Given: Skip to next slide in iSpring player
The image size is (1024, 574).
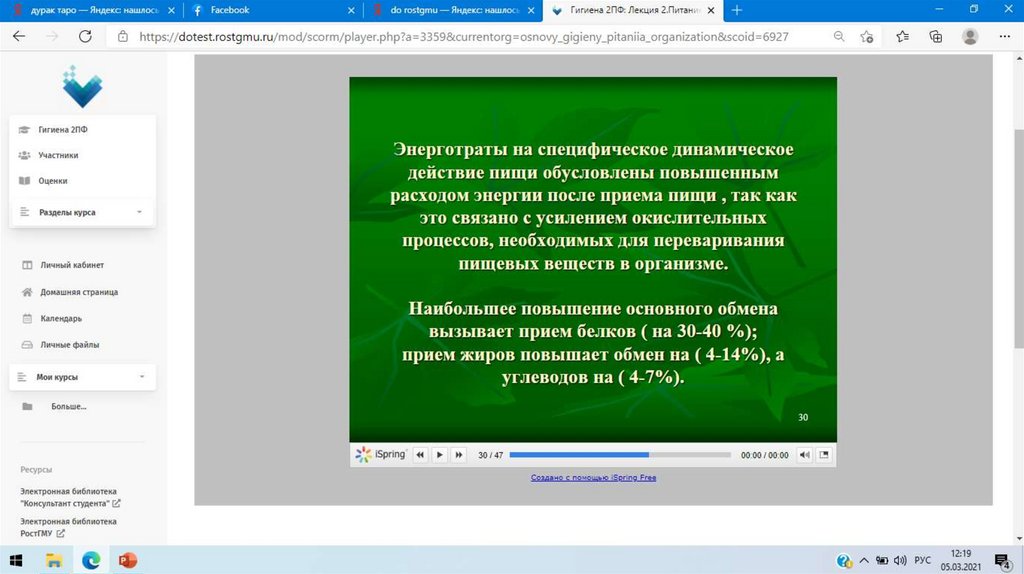Looking at the screenshot, I should coord(458,454).
